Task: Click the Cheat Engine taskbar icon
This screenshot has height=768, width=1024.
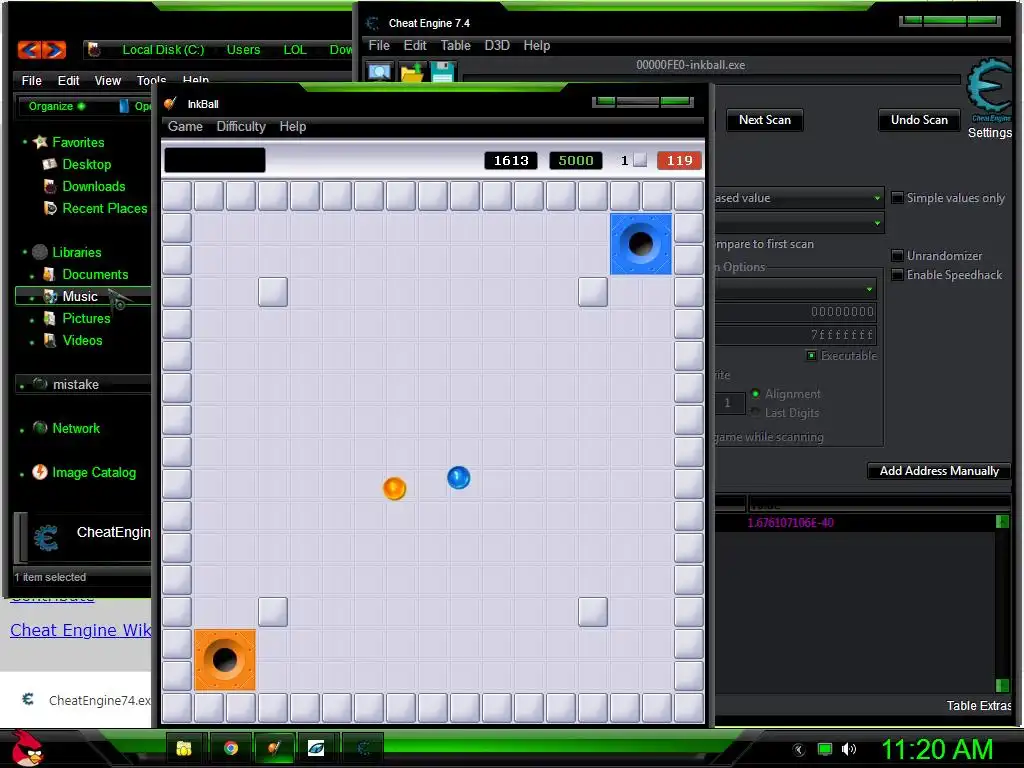Action: pyautogui.click(x=364, y=748)
